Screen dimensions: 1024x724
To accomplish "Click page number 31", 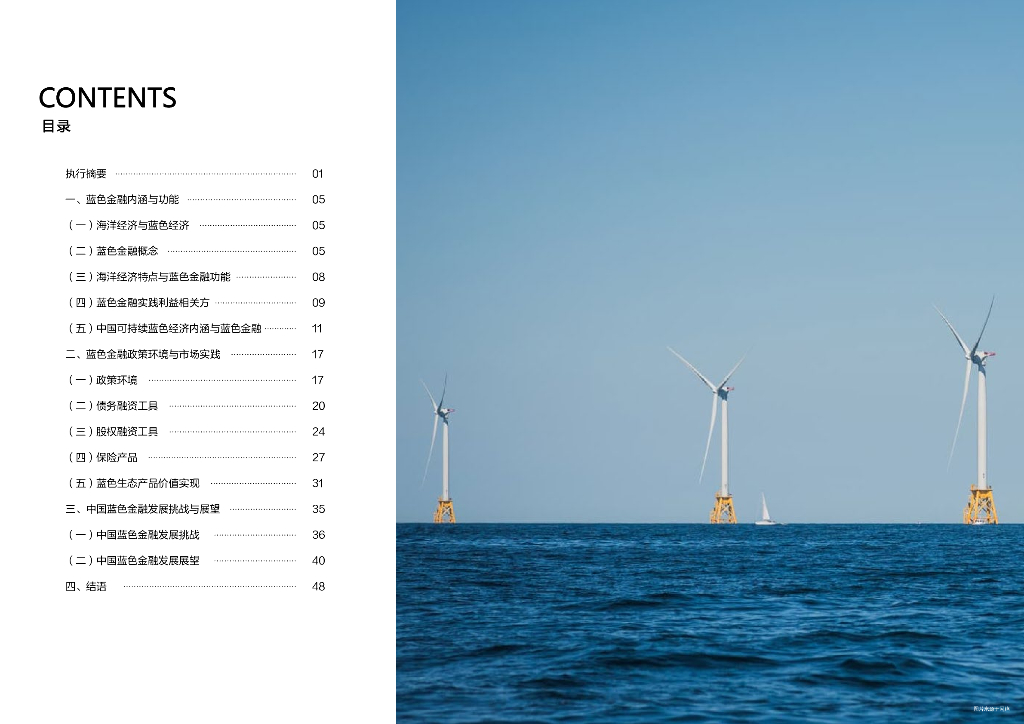I will [317, 483].
